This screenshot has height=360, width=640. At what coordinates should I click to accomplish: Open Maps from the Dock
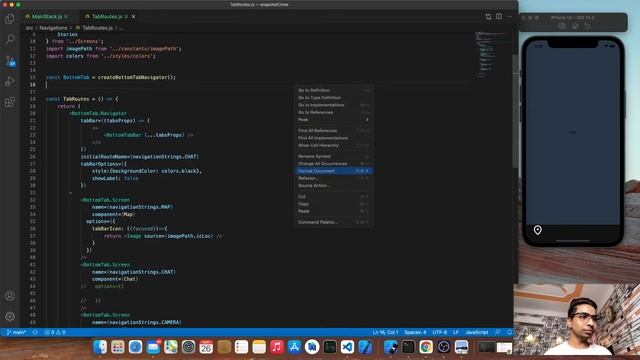(x=171, y=347)
